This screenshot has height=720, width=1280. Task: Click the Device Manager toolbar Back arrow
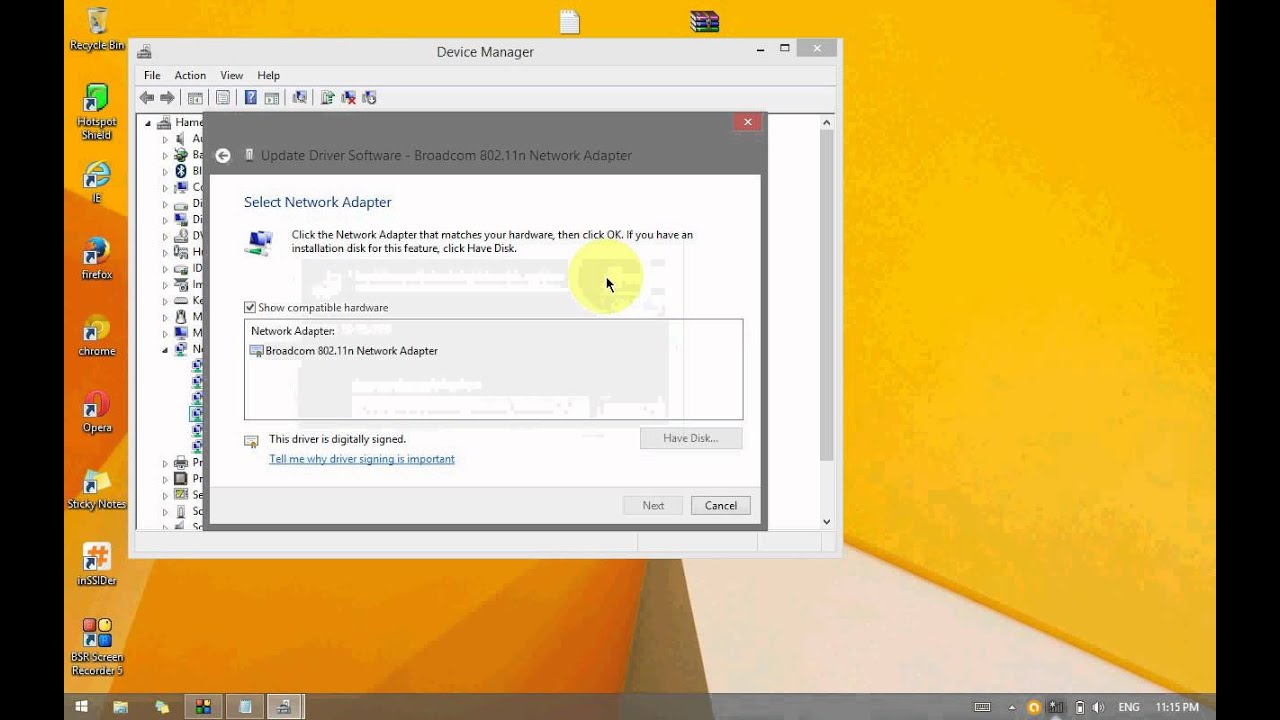point(147,97)
